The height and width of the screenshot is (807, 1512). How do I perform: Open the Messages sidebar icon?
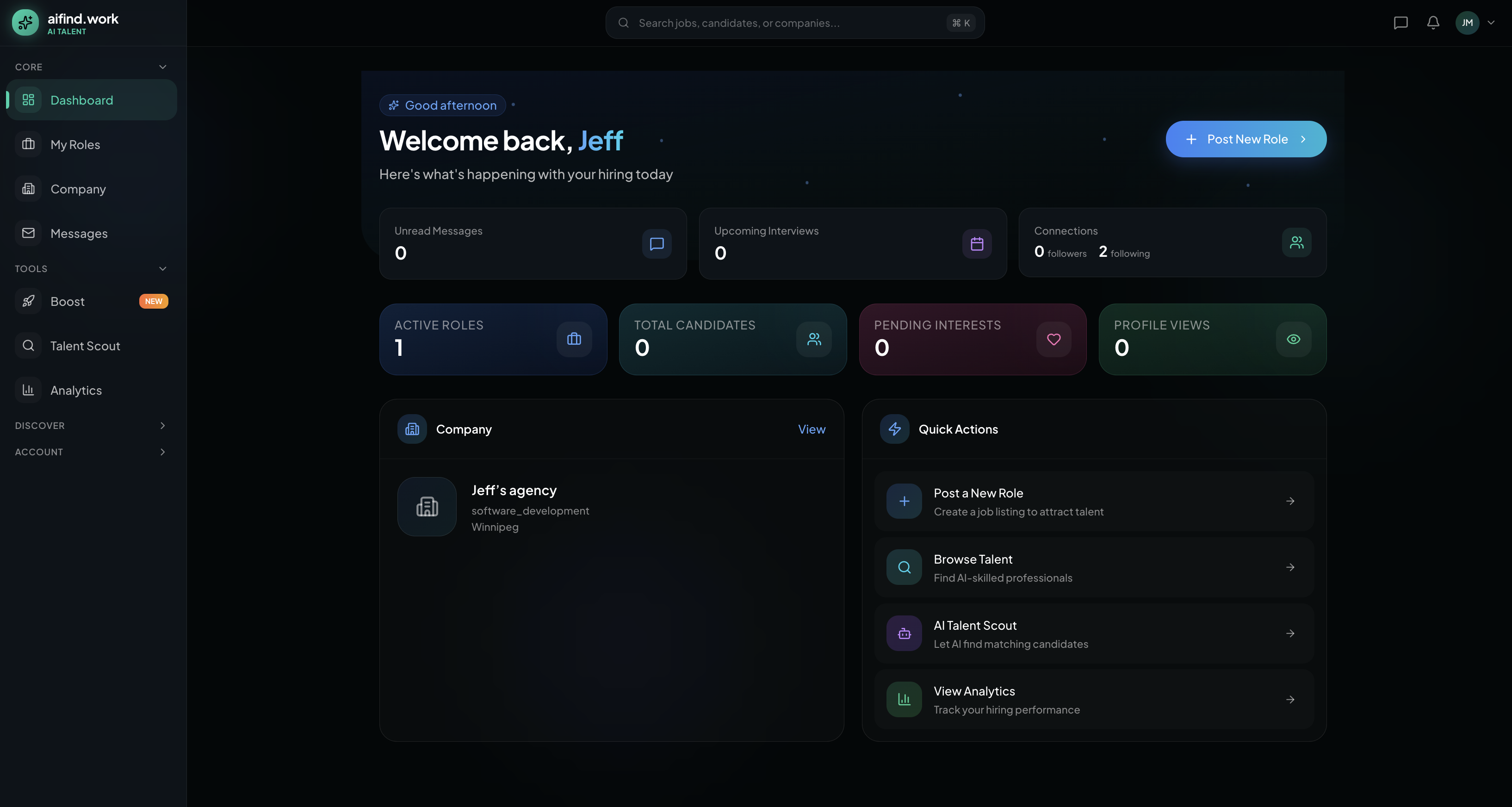[x=28, y=233]
